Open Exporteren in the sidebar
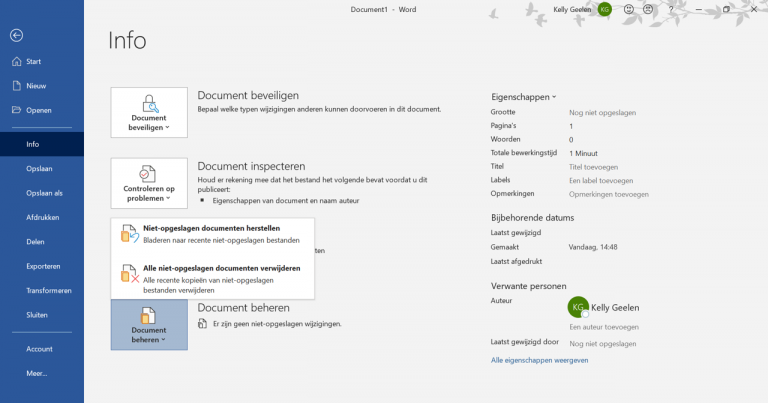This screenshot has width=768, height=403. (x=42, y=266)
